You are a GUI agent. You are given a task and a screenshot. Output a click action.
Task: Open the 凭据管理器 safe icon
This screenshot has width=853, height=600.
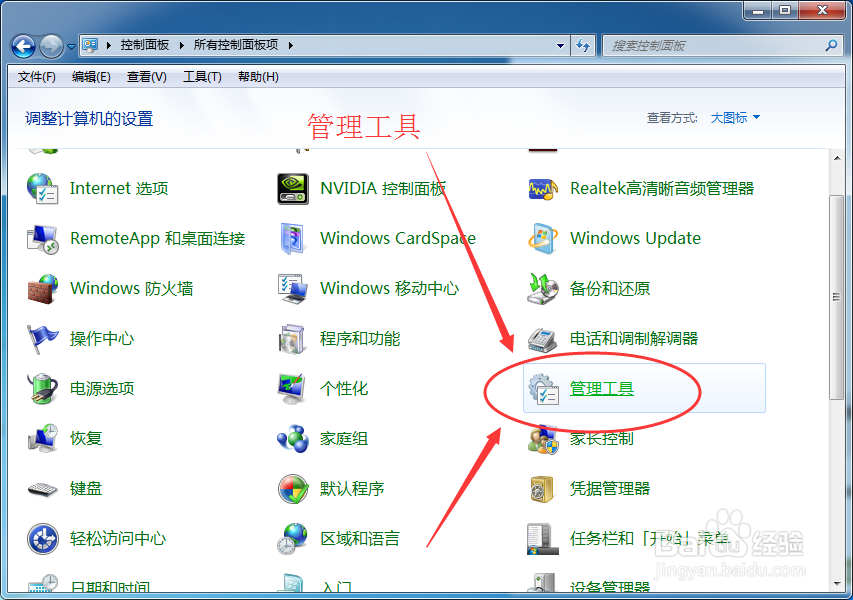[x=543, y=489]
